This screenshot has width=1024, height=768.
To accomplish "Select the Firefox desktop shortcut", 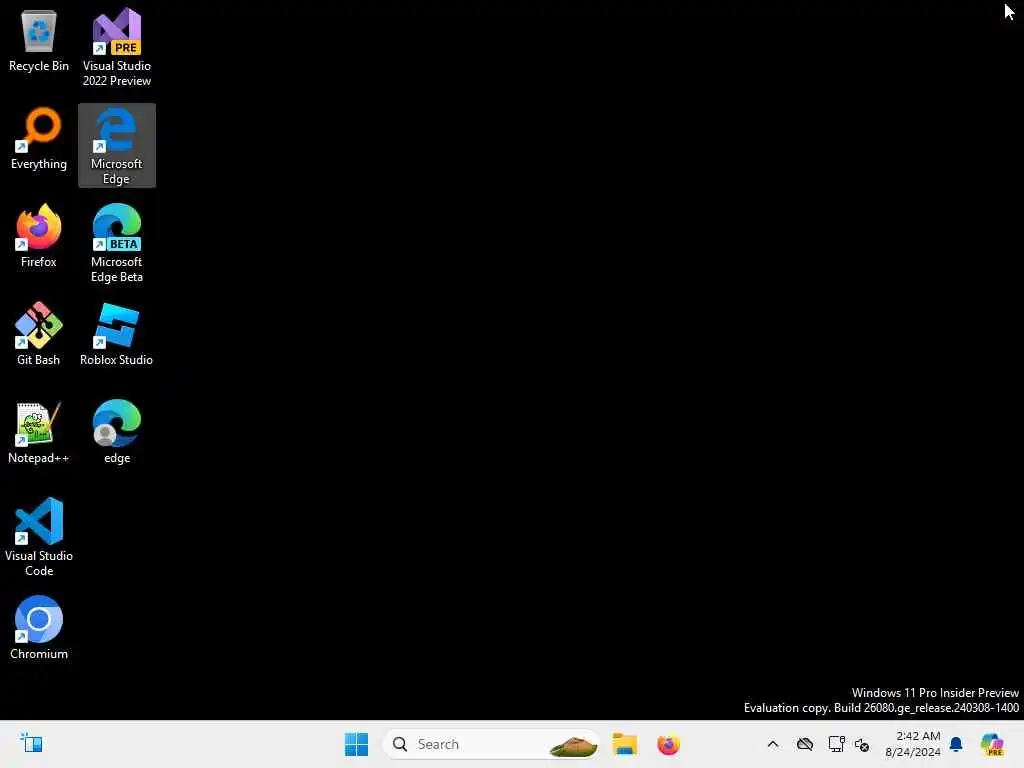I will [39, 236].
